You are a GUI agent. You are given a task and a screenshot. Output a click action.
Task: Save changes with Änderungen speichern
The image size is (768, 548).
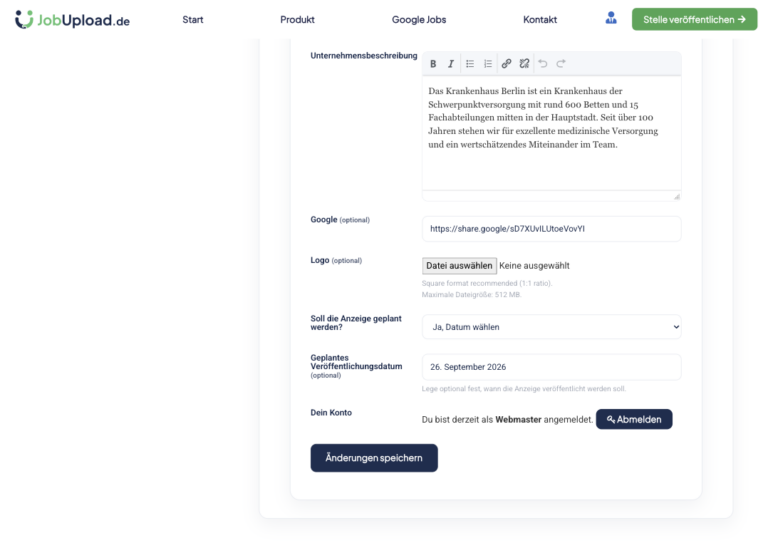(x=374, y=458)
